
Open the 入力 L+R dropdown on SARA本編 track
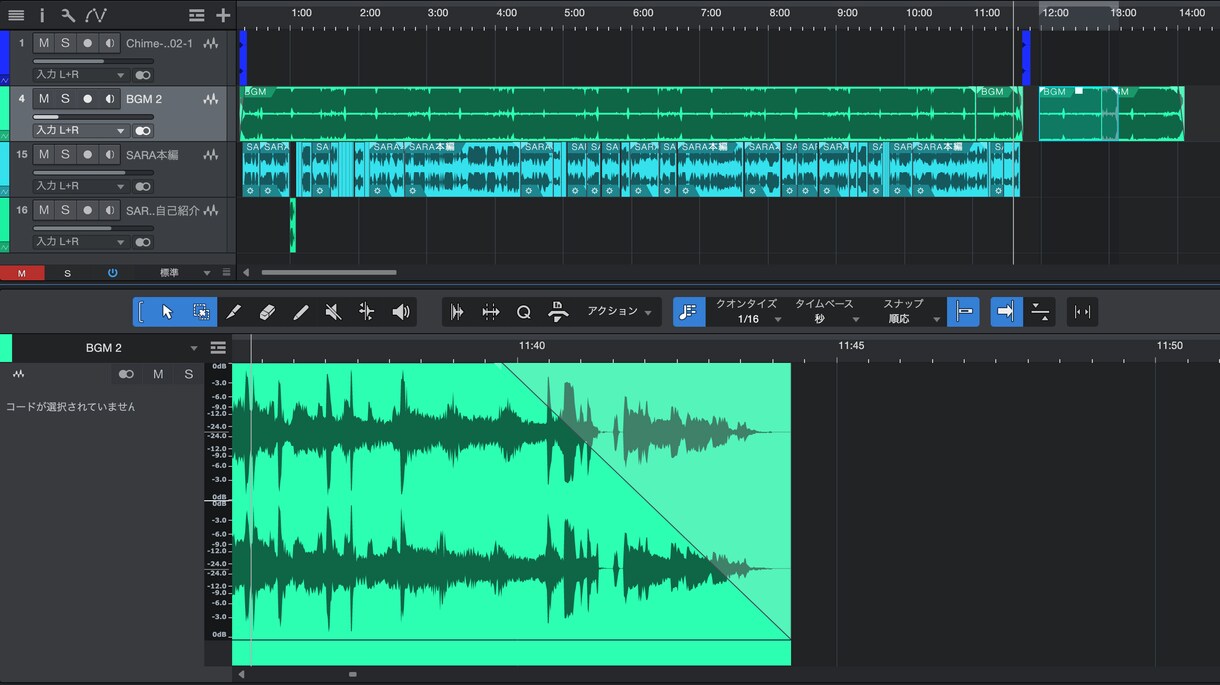80,186
